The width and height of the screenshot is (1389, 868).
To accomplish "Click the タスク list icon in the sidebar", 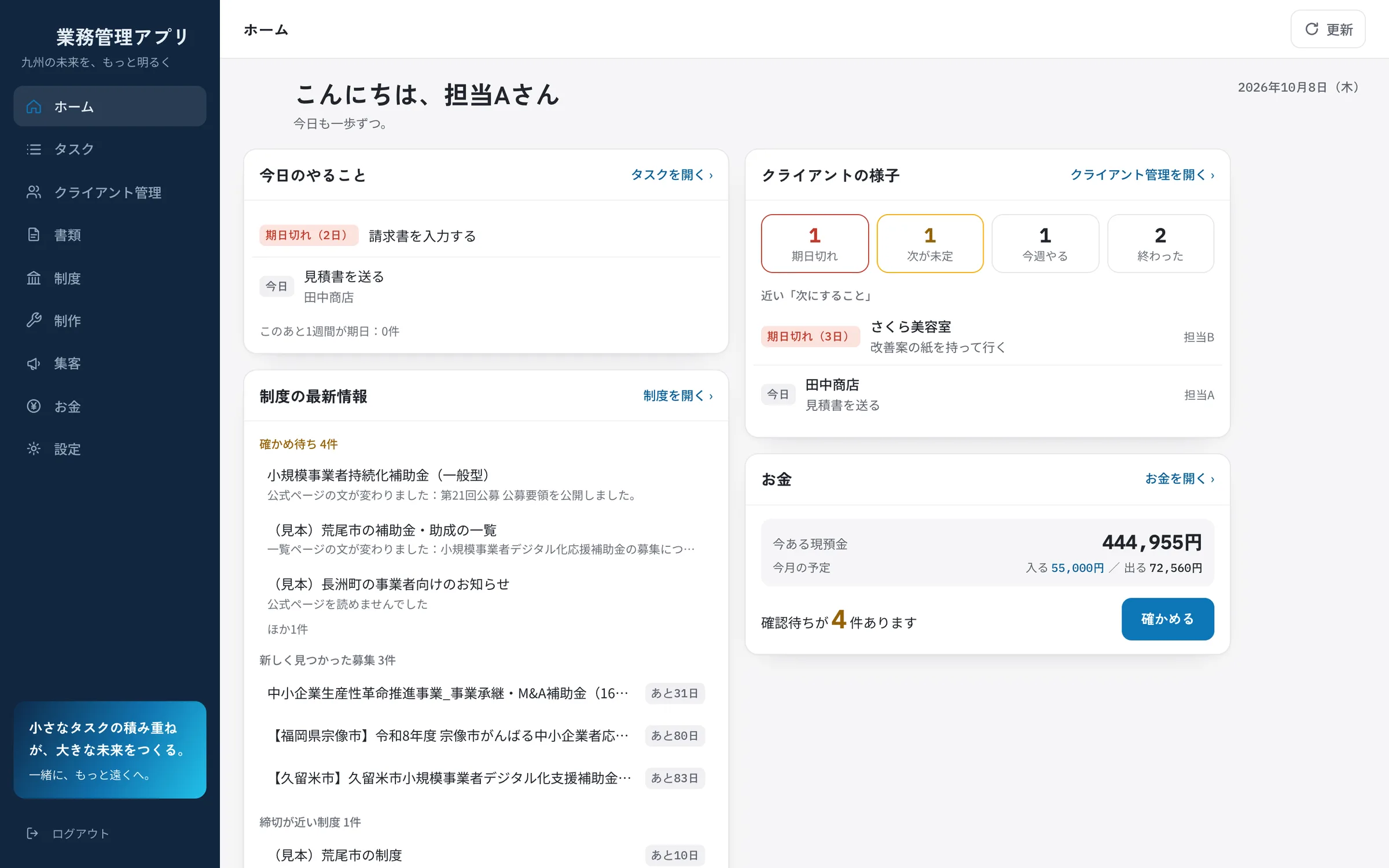I will (34, 149).
